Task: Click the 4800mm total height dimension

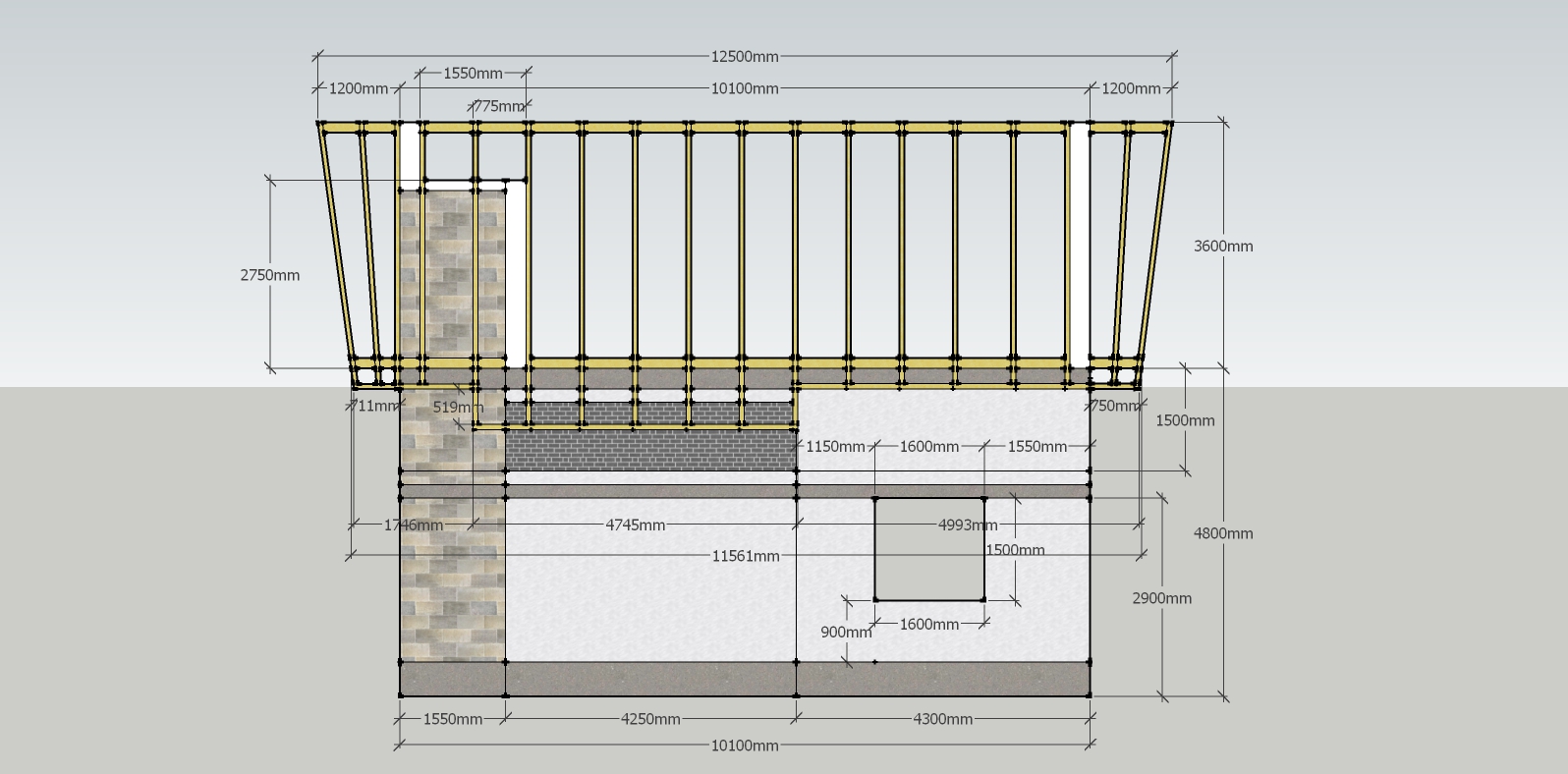Action: [x=1223, y=533]
